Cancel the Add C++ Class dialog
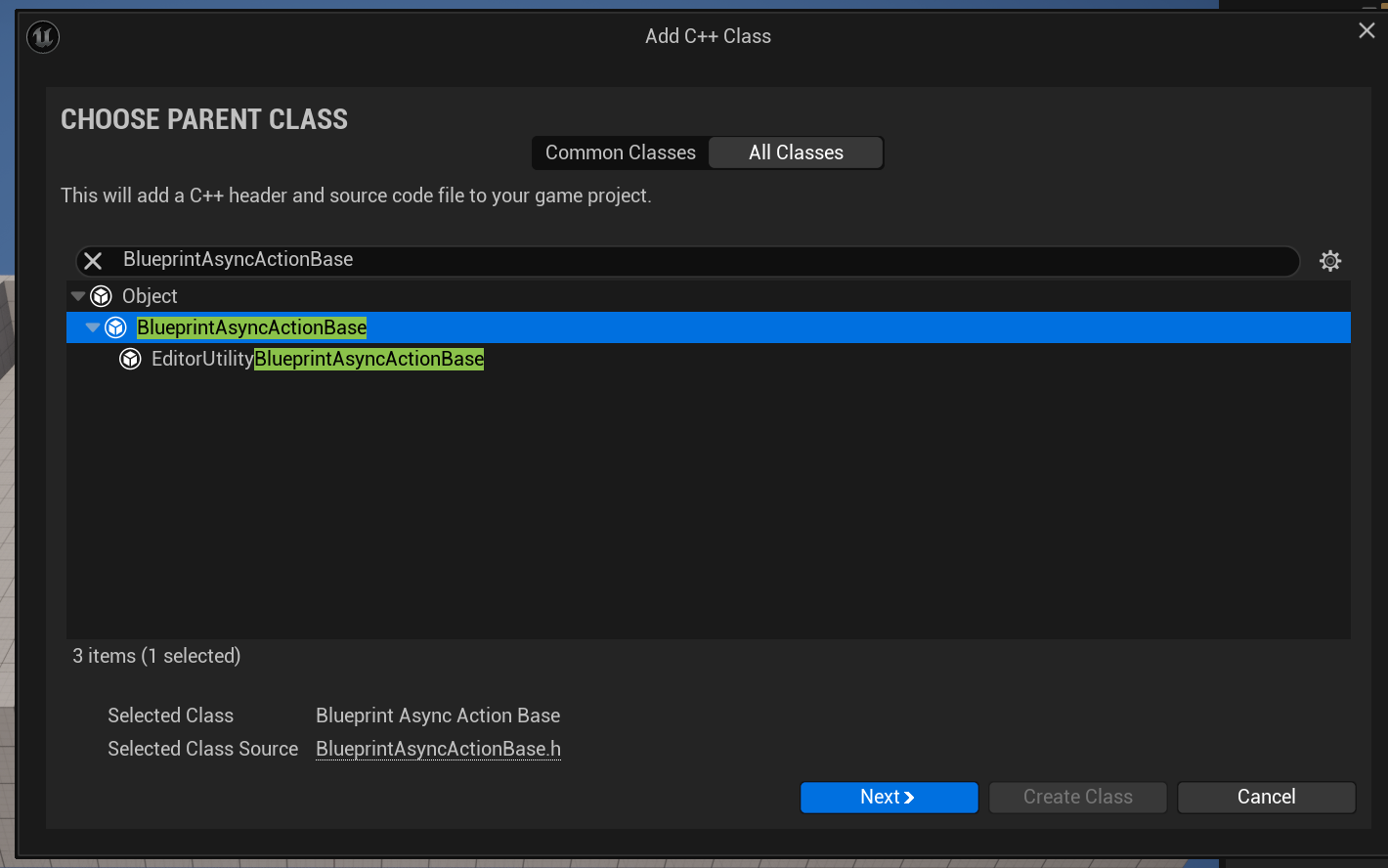The image size is (1388, 868). point(1266,797)
